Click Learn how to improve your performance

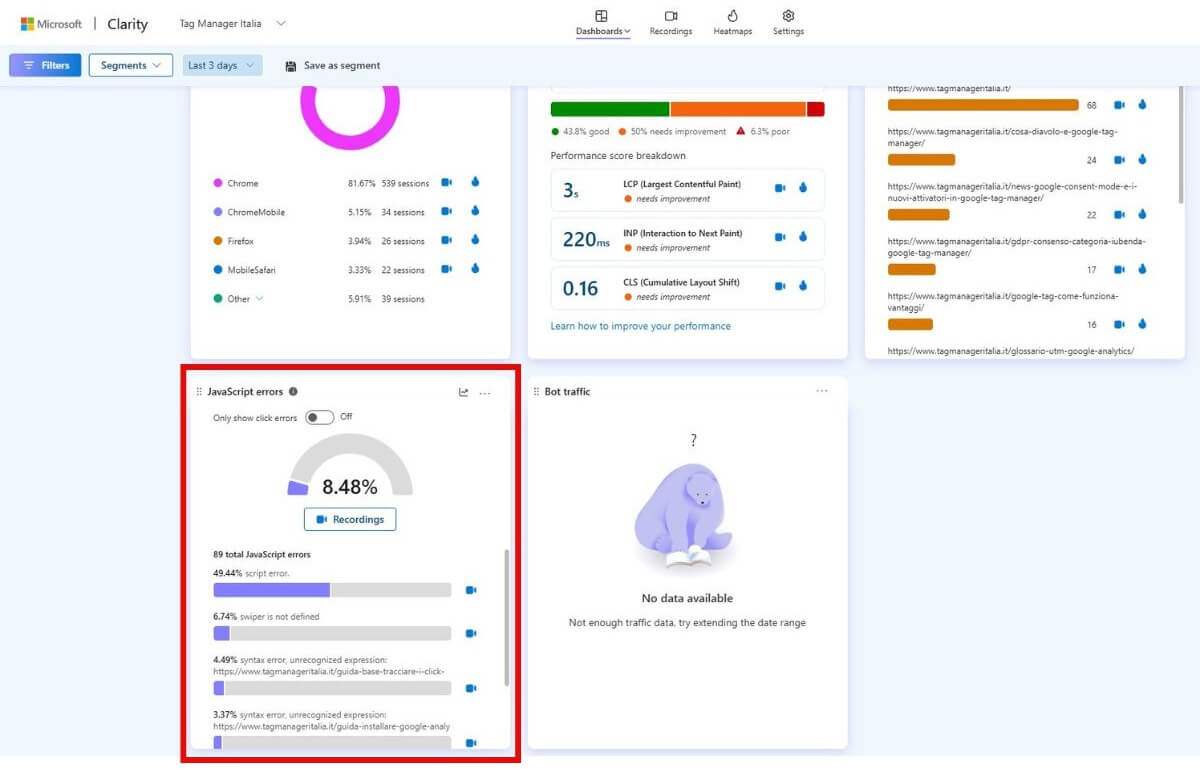(639, 326)
